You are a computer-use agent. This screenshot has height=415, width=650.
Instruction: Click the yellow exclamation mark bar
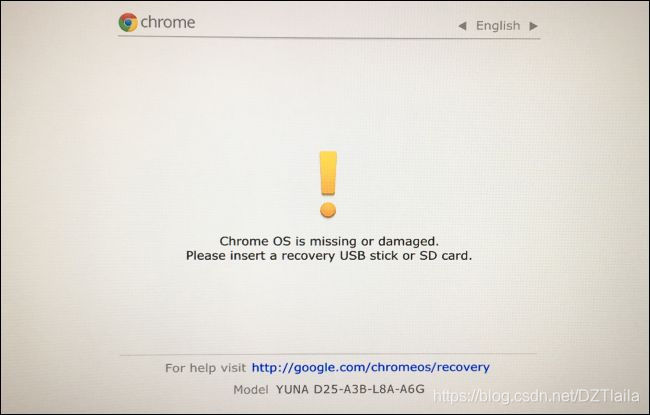pyautogui.click(x=328, y=173)
